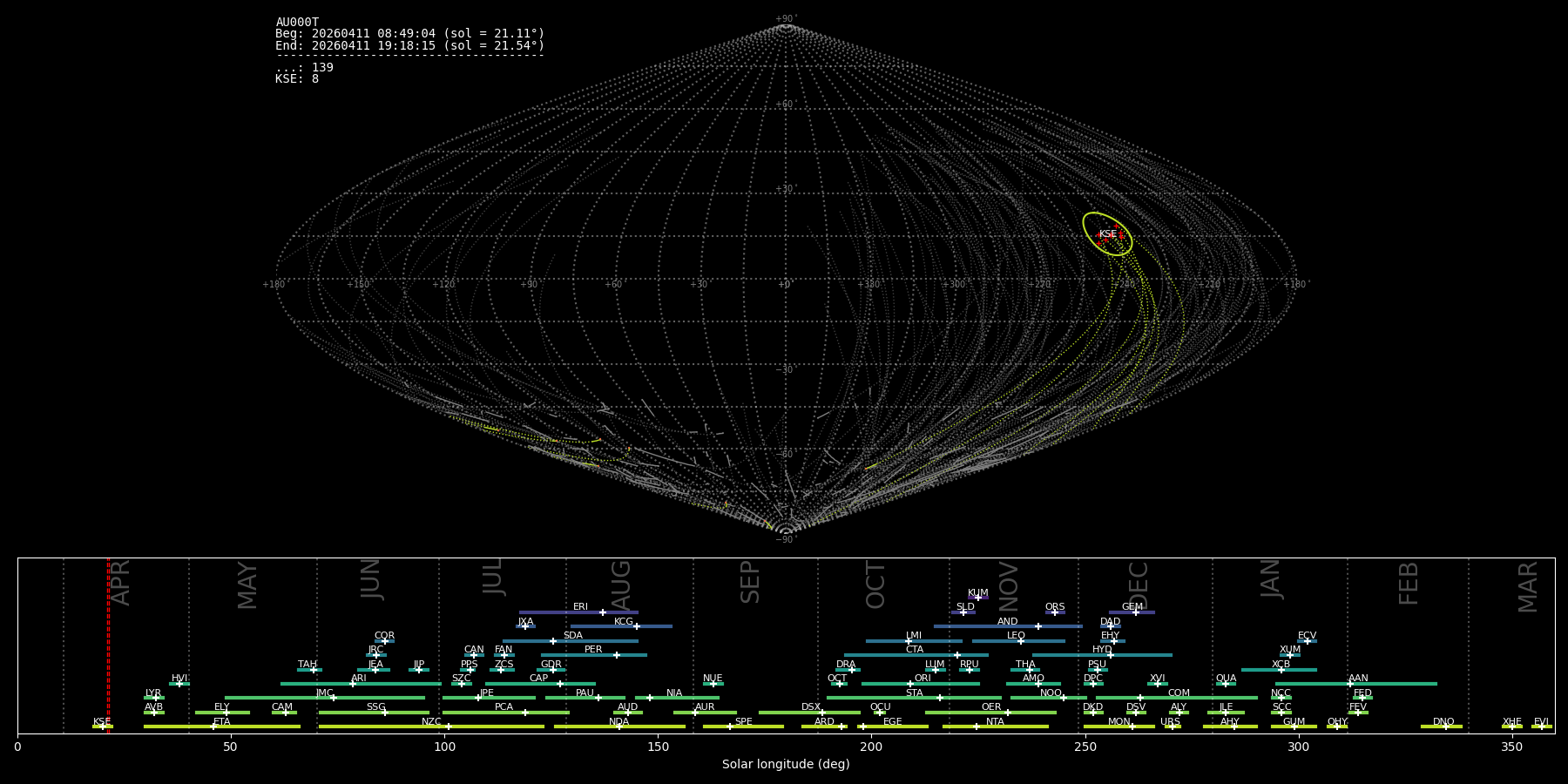Select the CAP shower label
Image resolution: width=1568 pixels, height=784 pixels.
click(x=538, y=679)
